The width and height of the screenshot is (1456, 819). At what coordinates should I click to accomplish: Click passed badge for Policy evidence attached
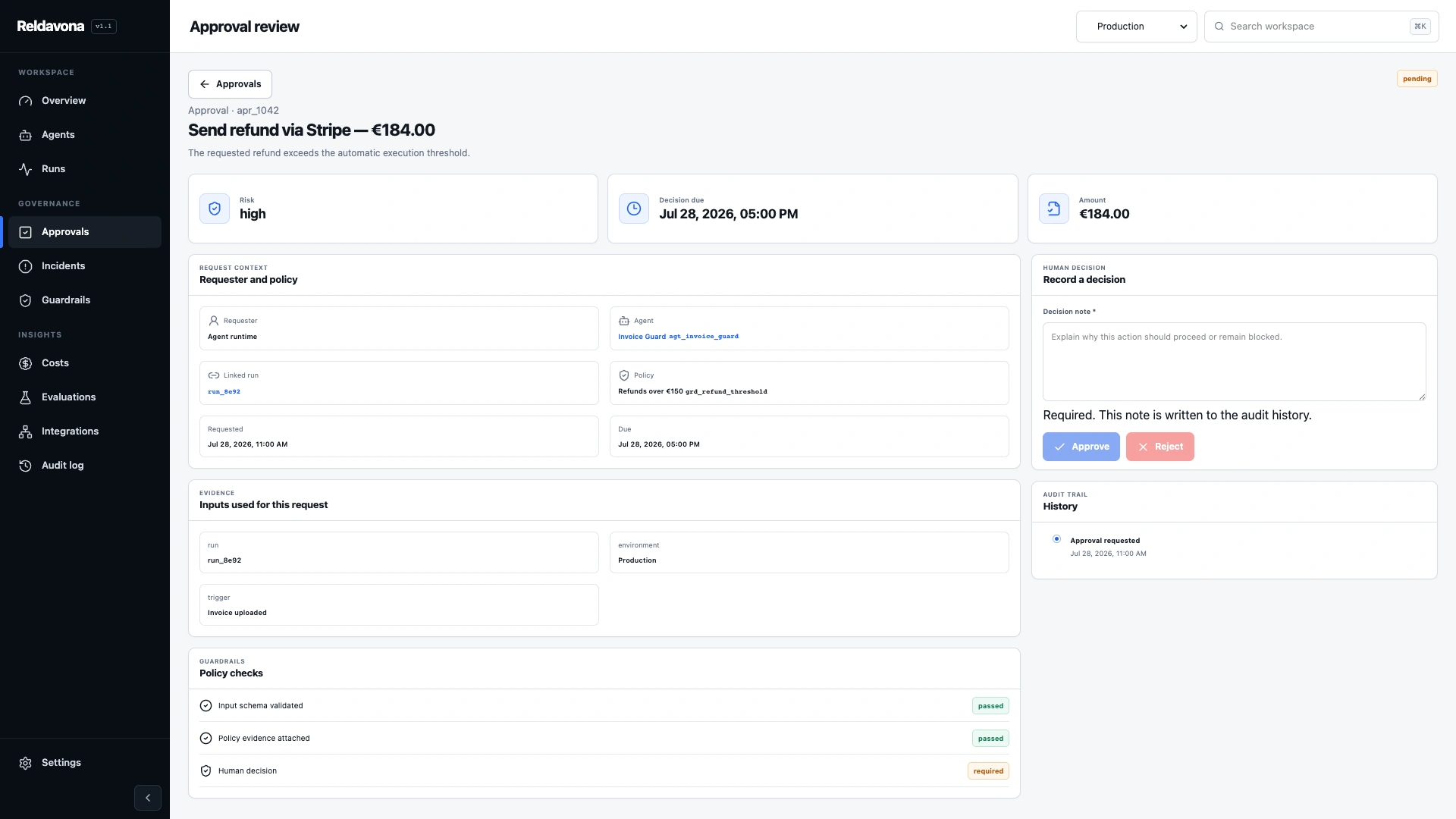[990, 739]
